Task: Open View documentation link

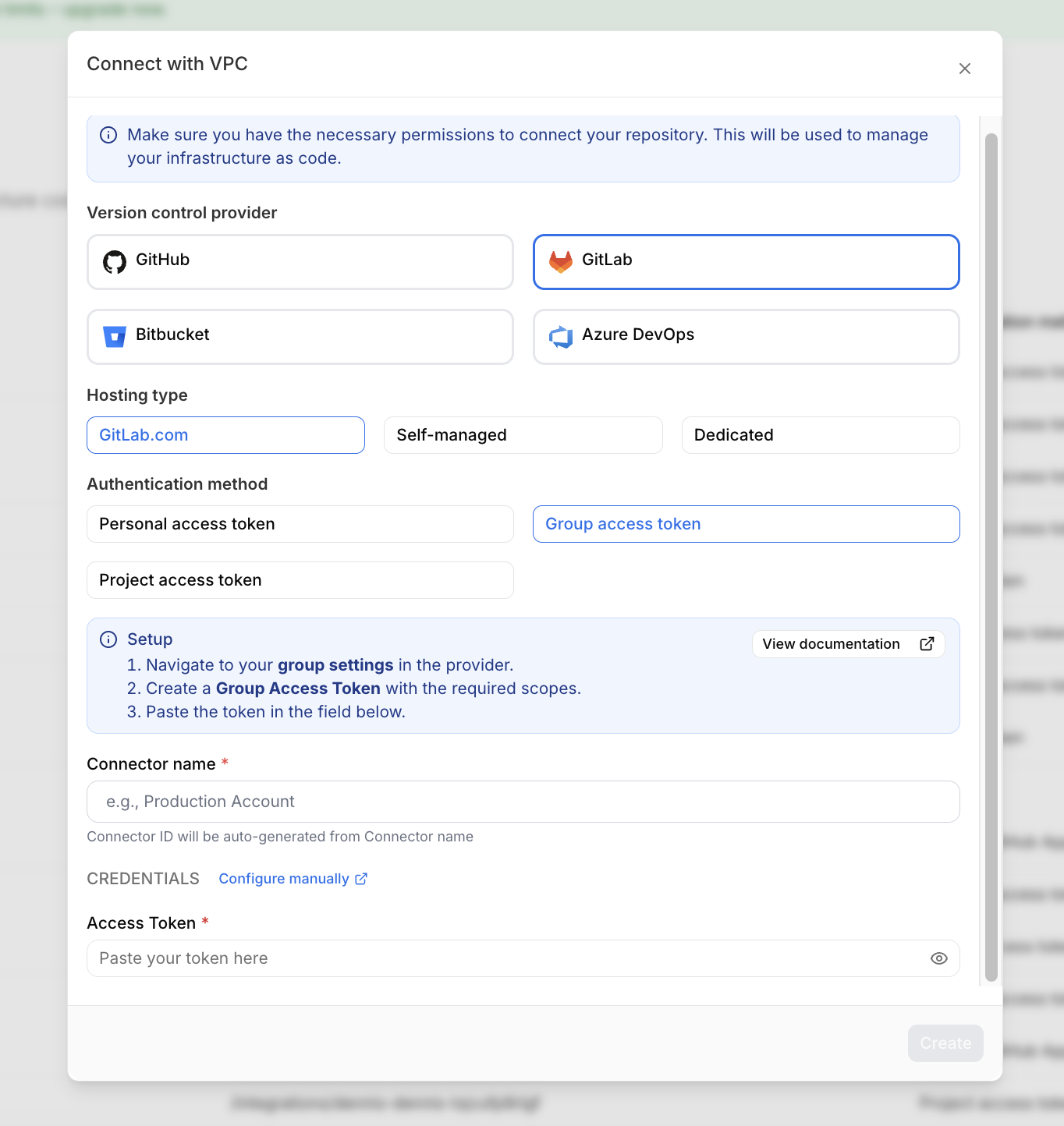Action: click(x=849, y=644)
